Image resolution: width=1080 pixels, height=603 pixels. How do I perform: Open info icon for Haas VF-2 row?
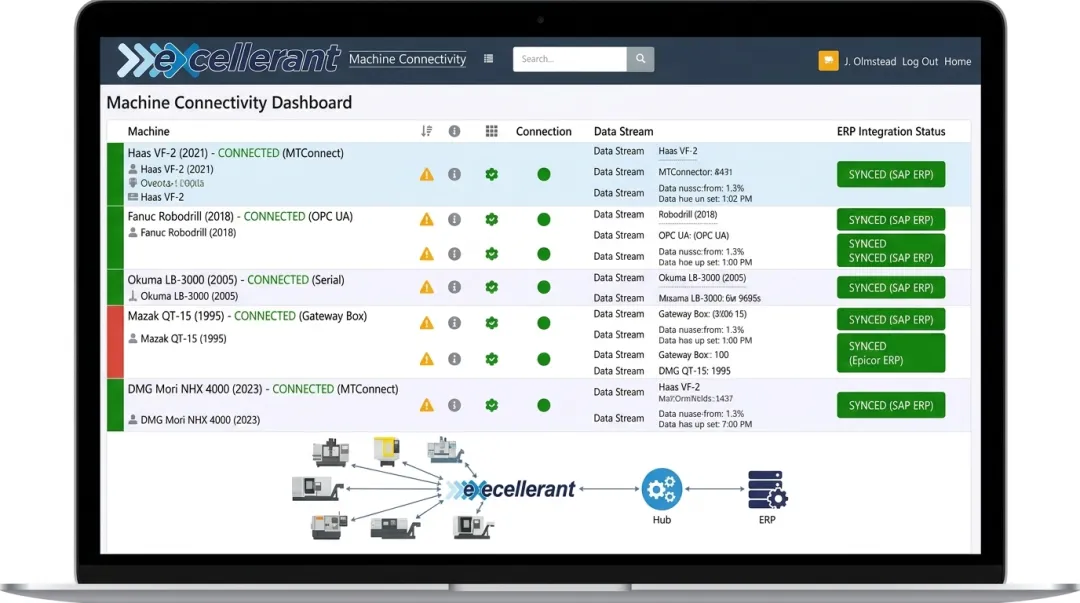pyautogui.click(x=455, y=174)
